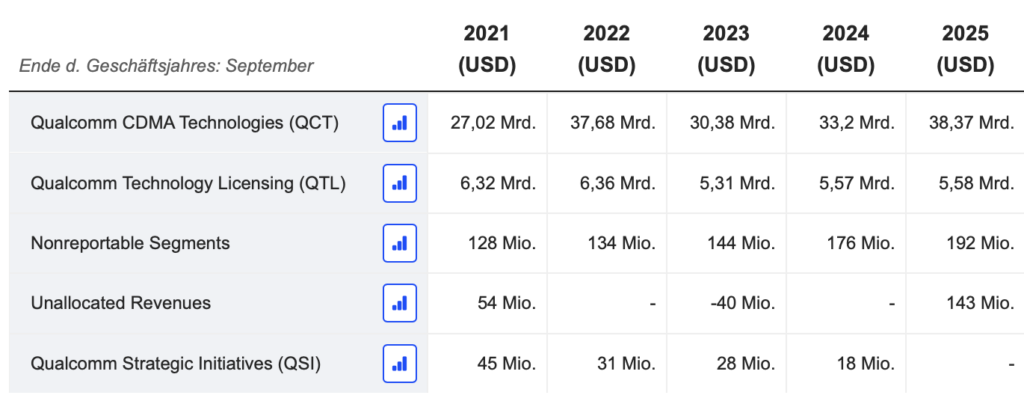The height and width of the screenshot is (407, 1024).
Task: Click the Qualcomm CDMA Technologies (QCT) label
Action: click(x=185, y=123)
